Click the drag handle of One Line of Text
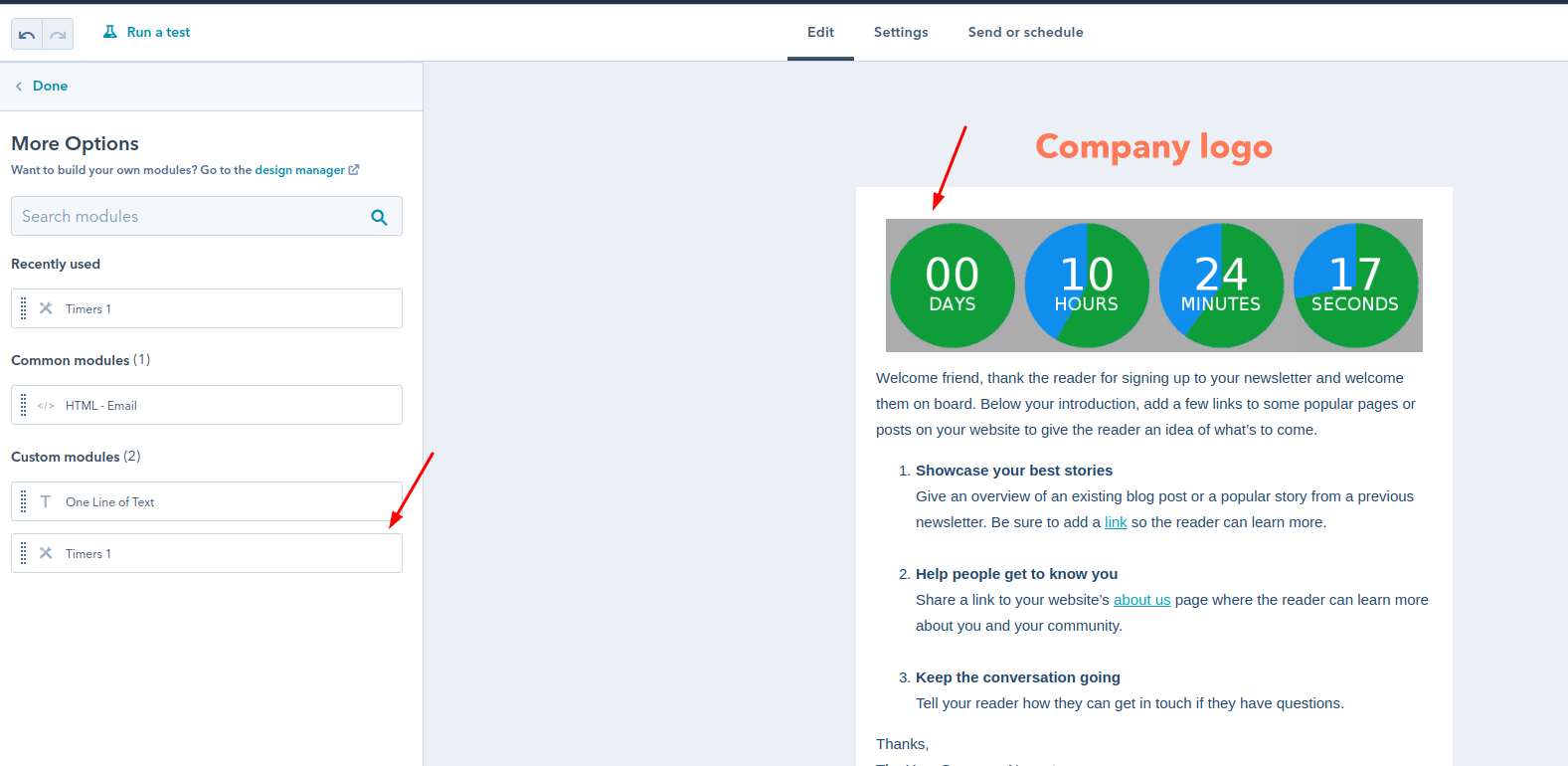1568x766 pixels. 24,501
